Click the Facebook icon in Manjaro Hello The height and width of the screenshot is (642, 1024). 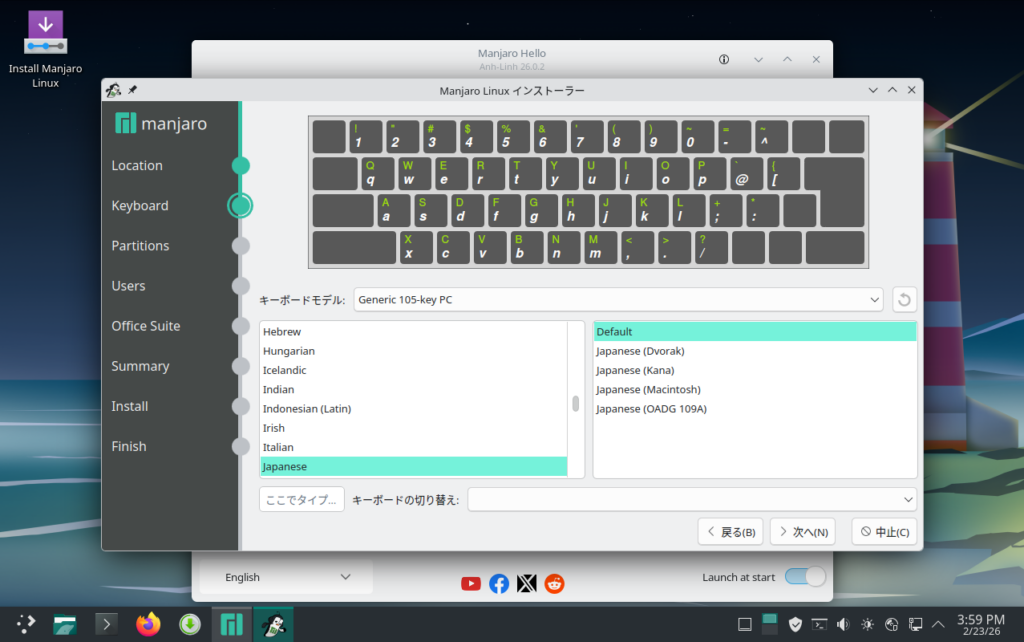pyautogui.click(x=499, y=584)
